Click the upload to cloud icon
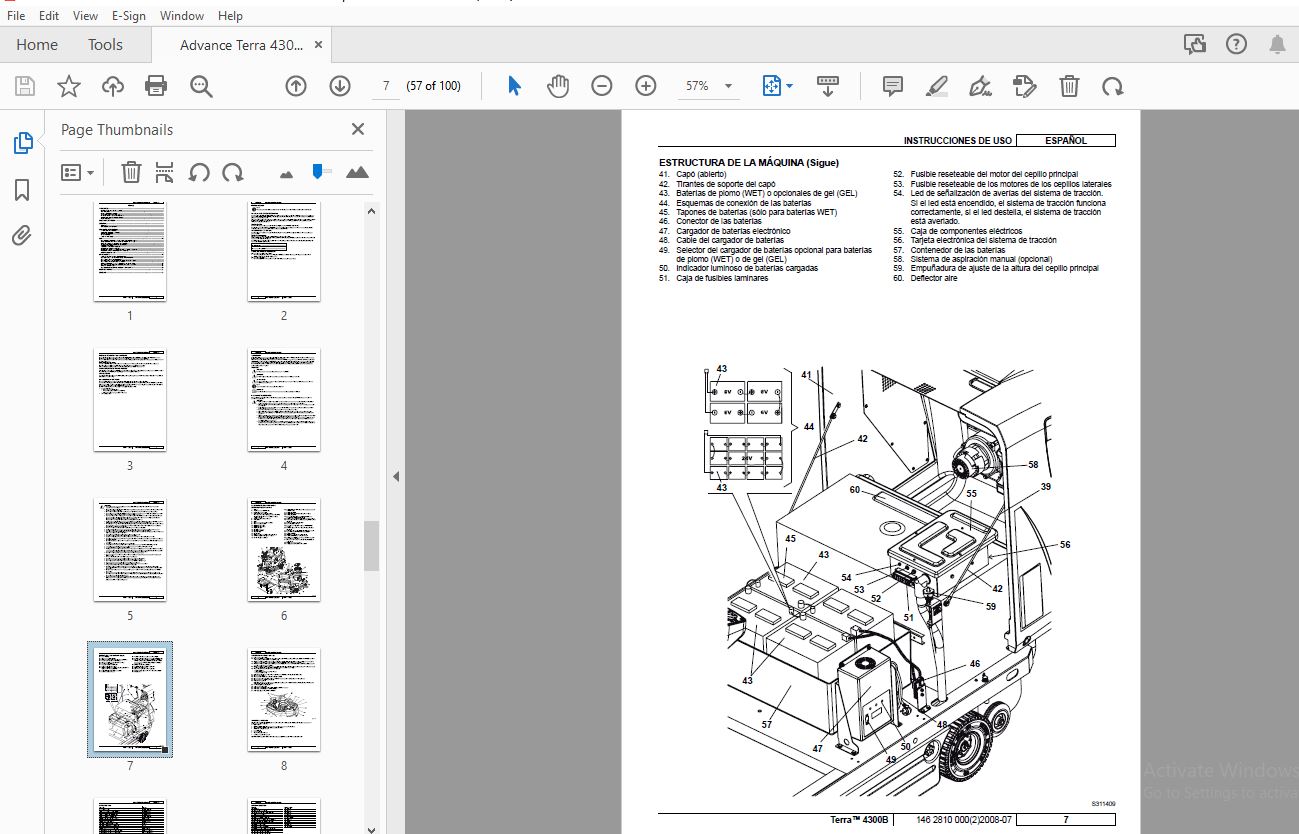Viewport: 1299px width, 834px height. [x=113, y=86]
